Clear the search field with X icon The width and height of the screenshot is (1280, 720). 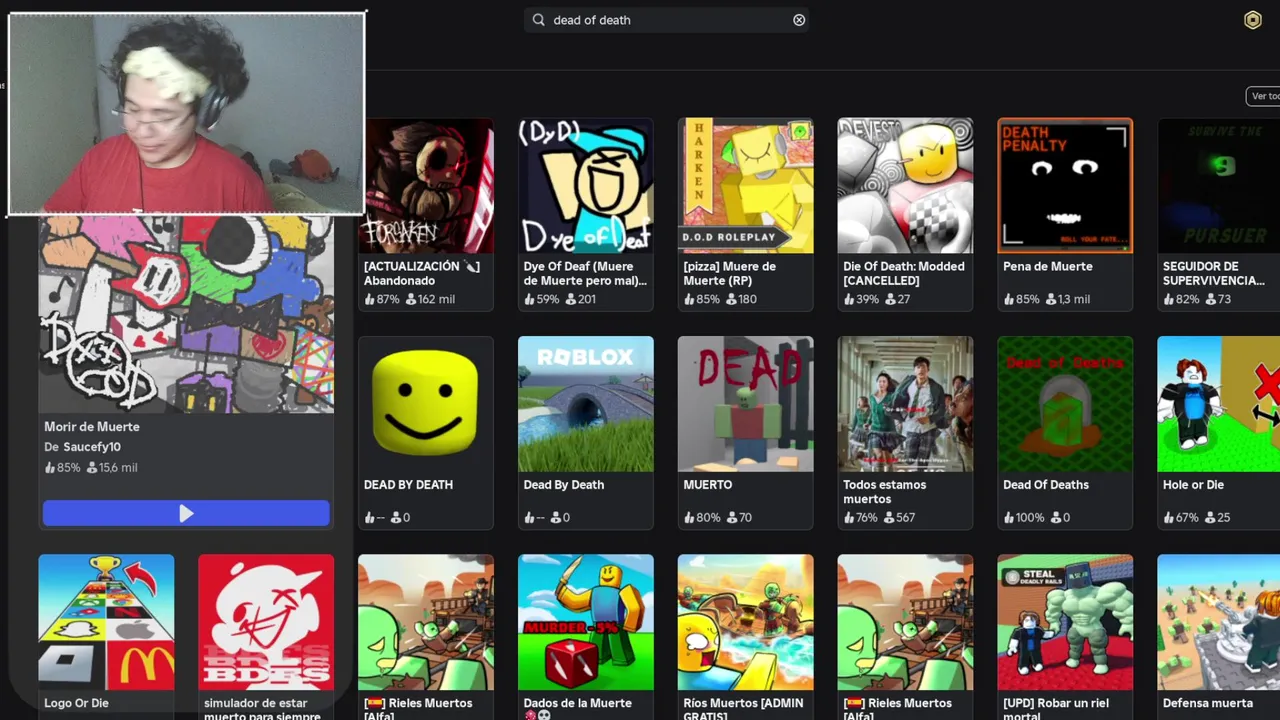point(799,20)
